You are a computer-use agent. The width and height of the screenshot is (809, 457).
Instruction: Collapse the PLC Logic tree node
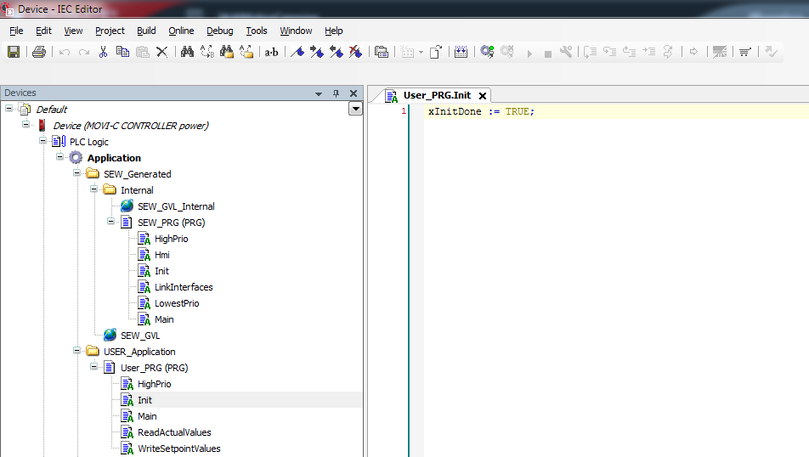43,142
